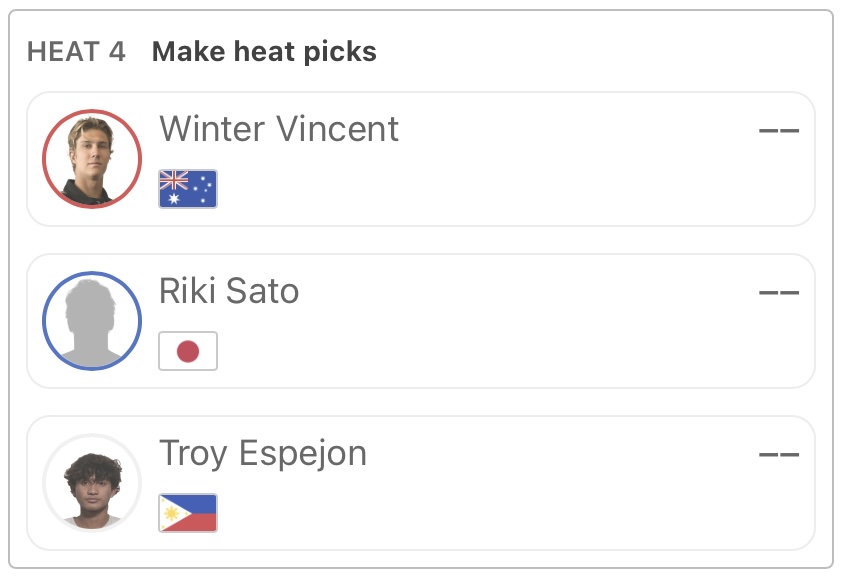Open Winter Vincent's name link

click(279, 129)
